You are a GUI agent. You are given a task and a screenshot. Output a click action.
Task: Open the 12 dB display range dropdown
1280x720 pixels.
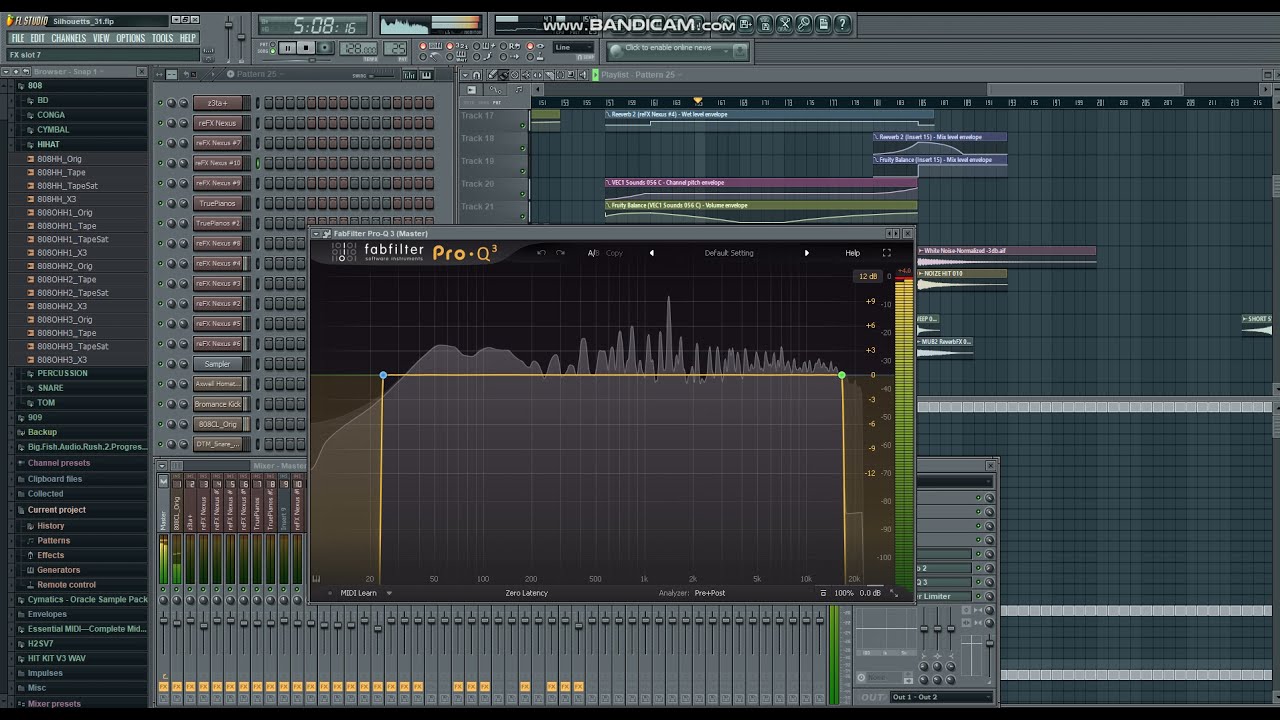pos(867,276)
